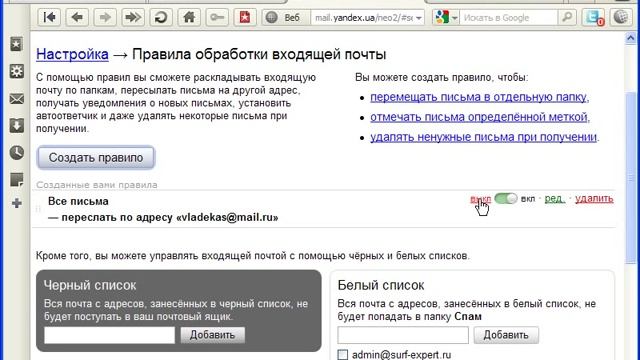Open the mail envelope panel in sidebar
Screen dimensions: 640x360
pos(17,99)
